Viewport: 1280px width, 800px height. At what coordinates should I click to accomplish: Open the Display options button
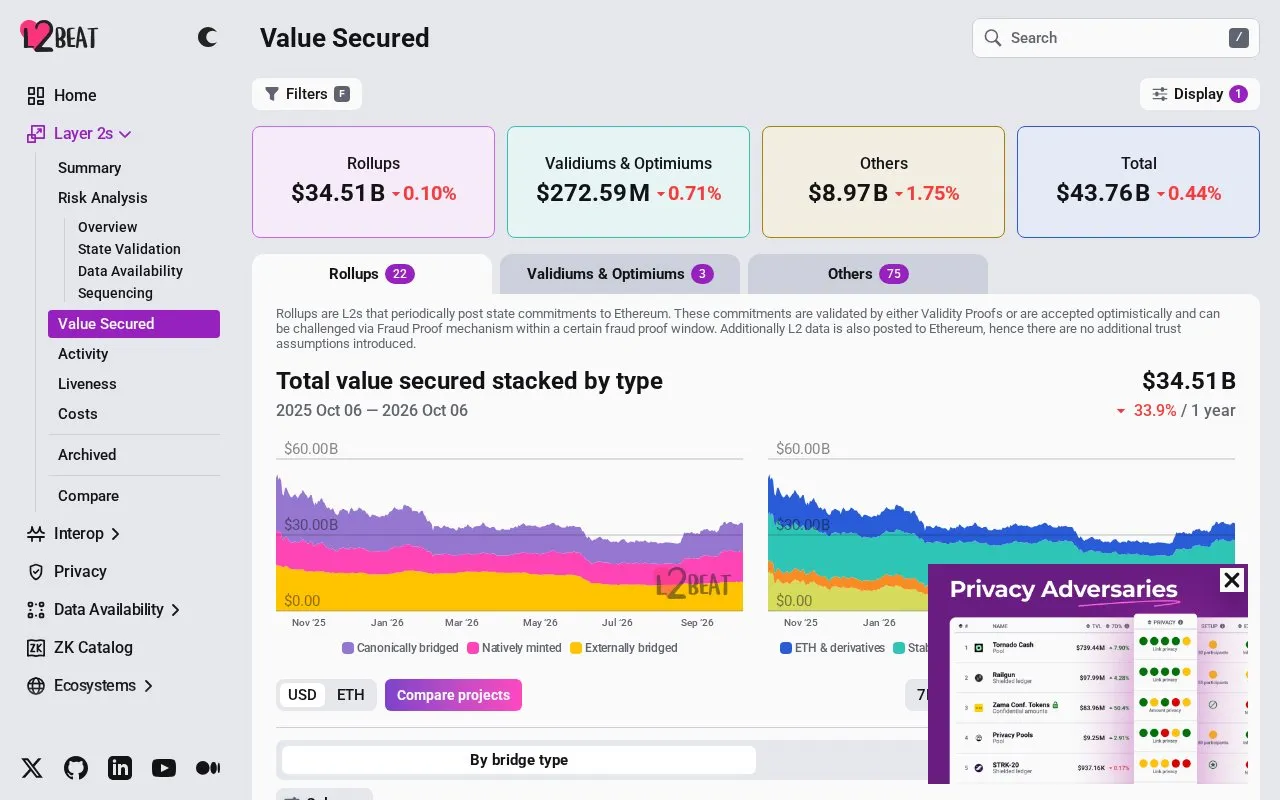1200,94
